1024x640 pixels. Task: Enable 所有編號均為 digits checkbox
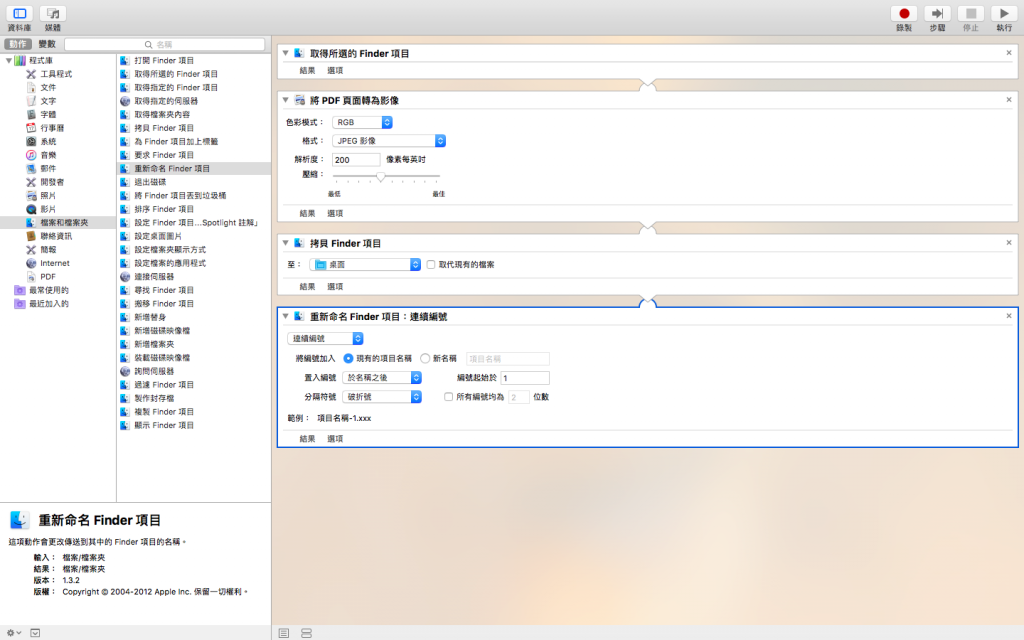[449, 396]
